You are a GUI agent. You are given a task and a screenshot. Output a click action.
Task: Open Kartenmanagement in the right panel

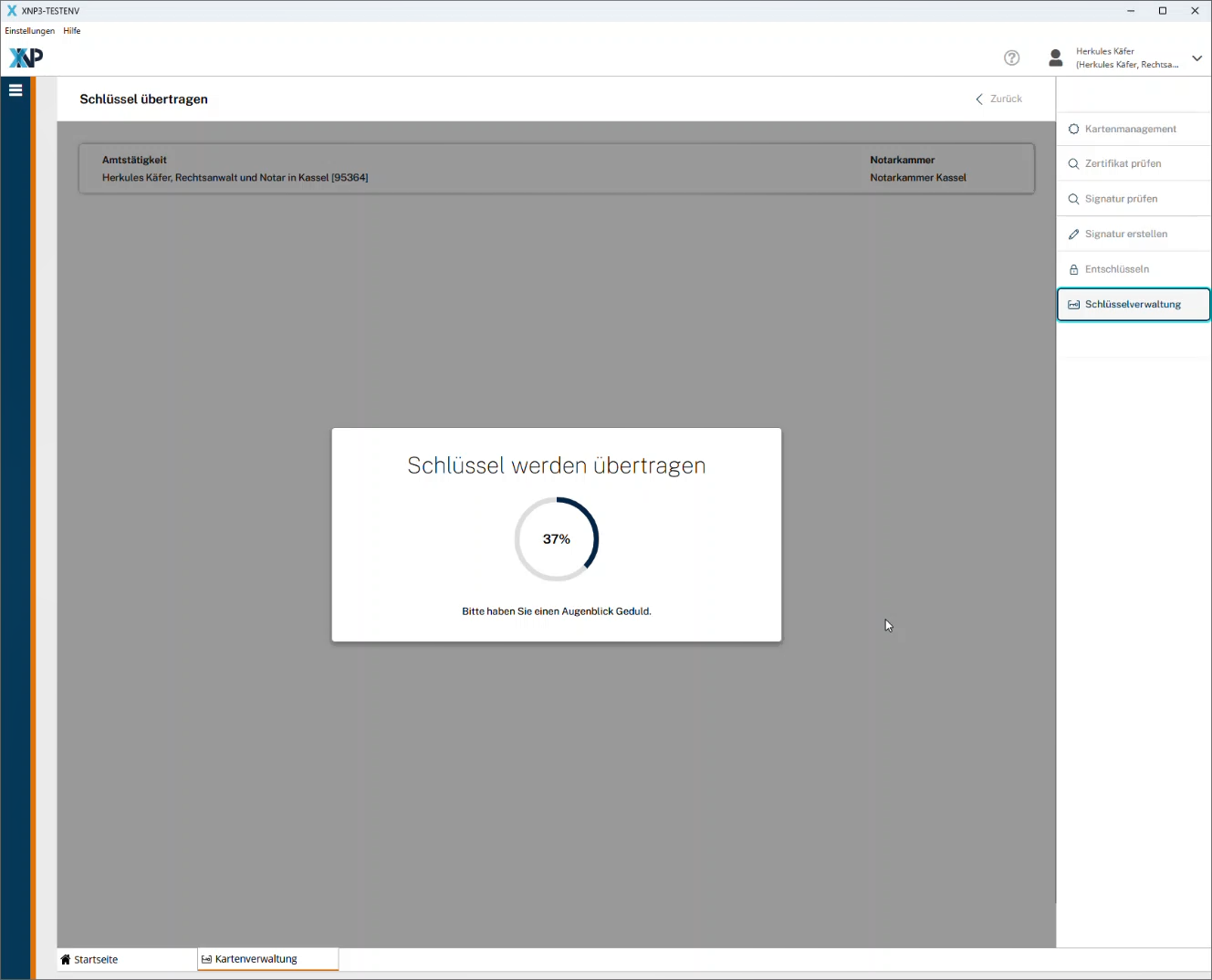coord(1134,129)
